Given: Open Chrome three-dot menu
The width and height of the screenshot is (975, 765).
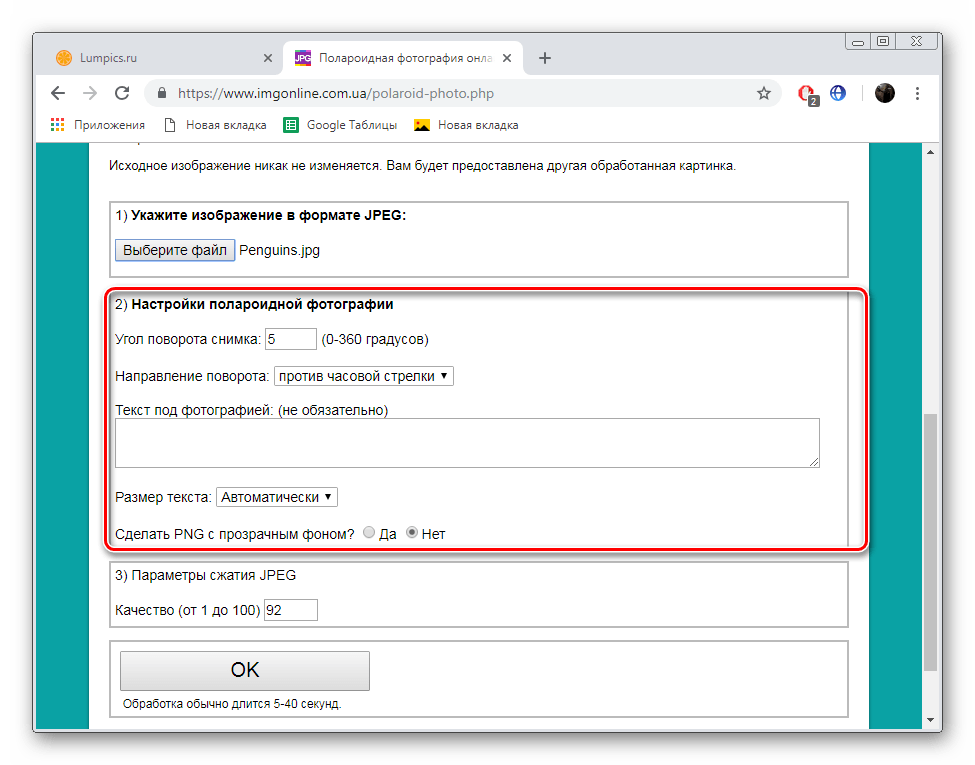Looking at the screenshot, I should (918, 93).
